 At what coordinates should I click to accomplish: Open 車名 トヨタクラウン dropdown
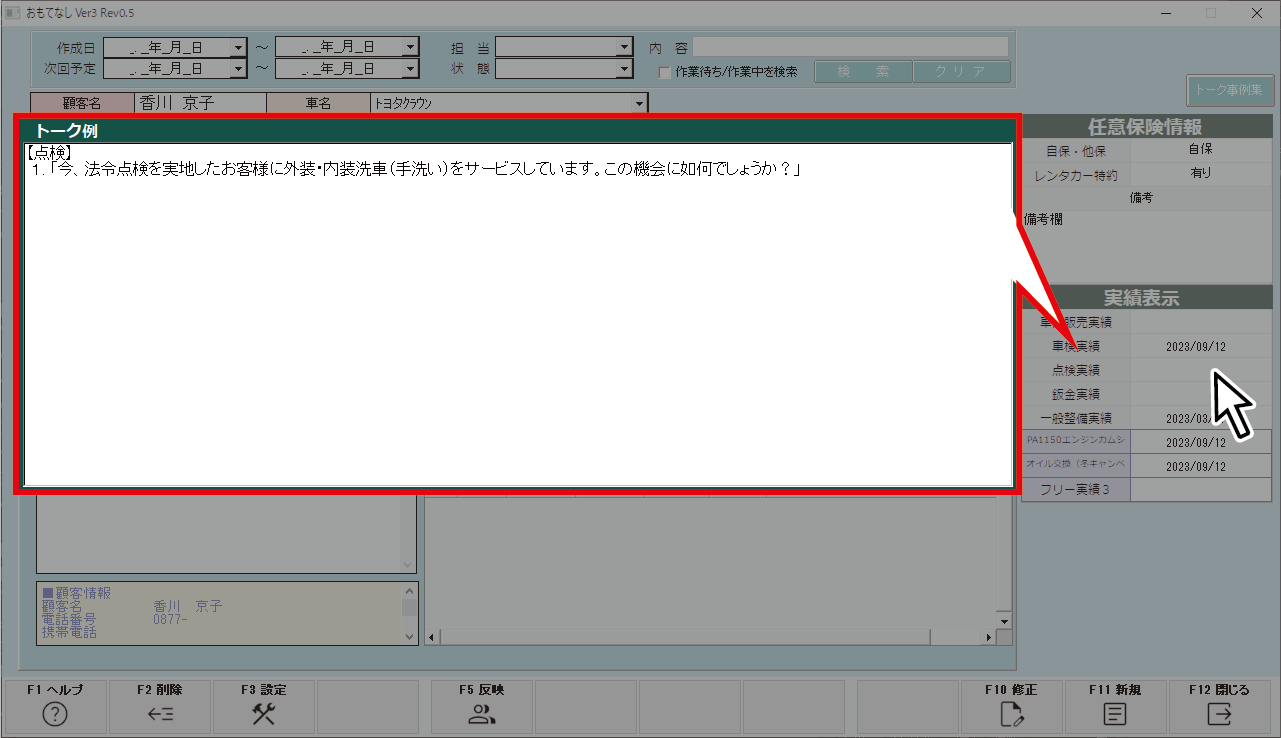coord(639,103)
